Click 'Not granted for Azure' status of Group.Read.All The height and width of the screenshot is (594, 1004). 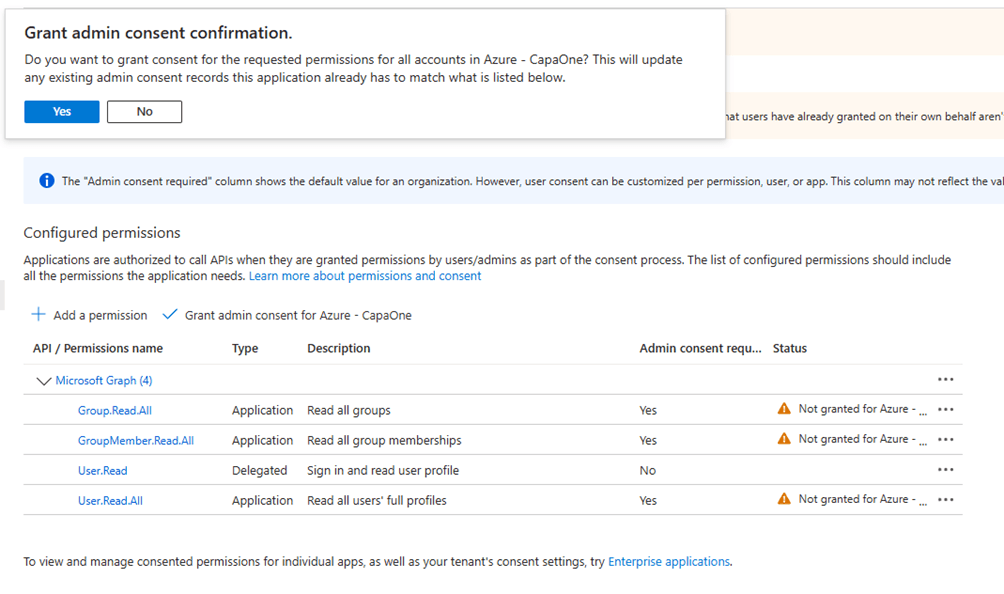coord(862,409)
